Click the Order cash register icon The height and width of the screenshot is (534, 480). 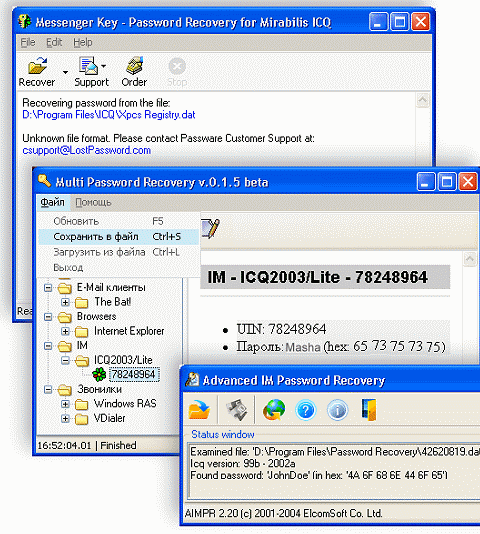134,65
